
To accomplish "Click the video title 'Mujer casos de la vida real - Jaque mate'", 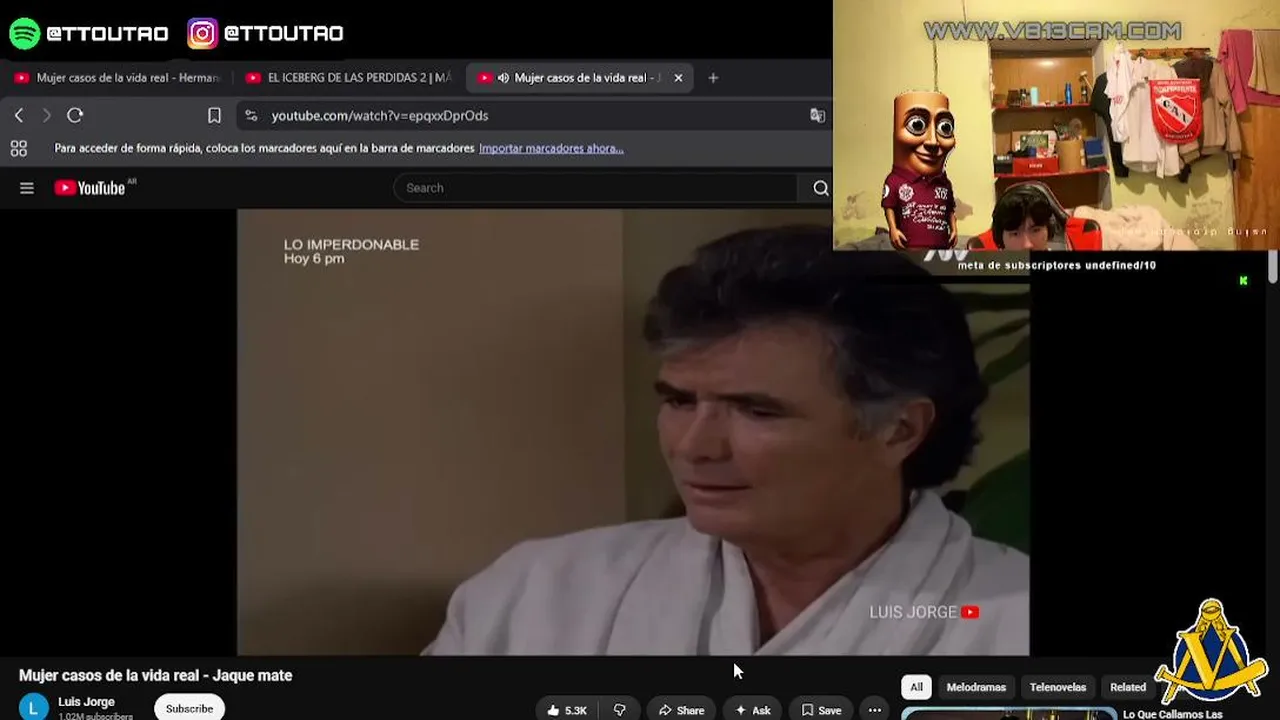I will point(156,675).
